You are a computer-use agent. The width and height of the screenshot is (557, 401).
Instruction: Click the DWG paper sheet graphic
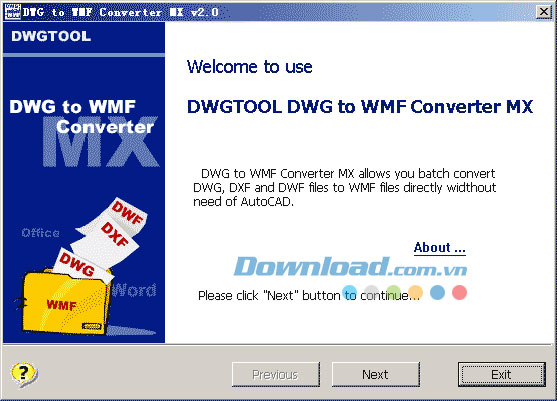[x=80, y=264]
